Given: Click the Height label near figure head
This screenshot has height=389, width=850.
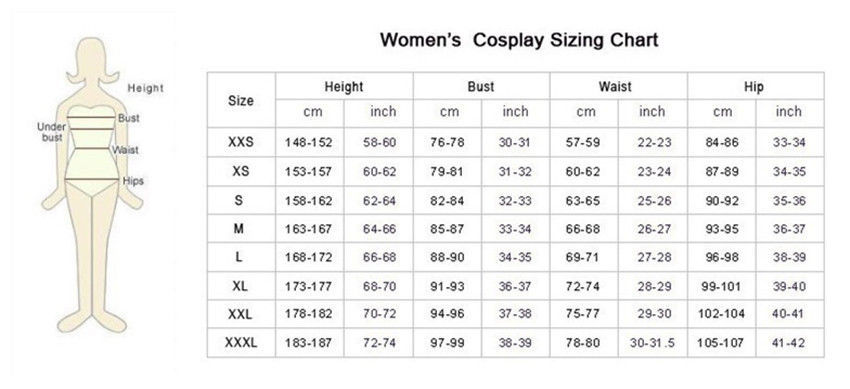Looking at the screenshot, I should 145,88.
